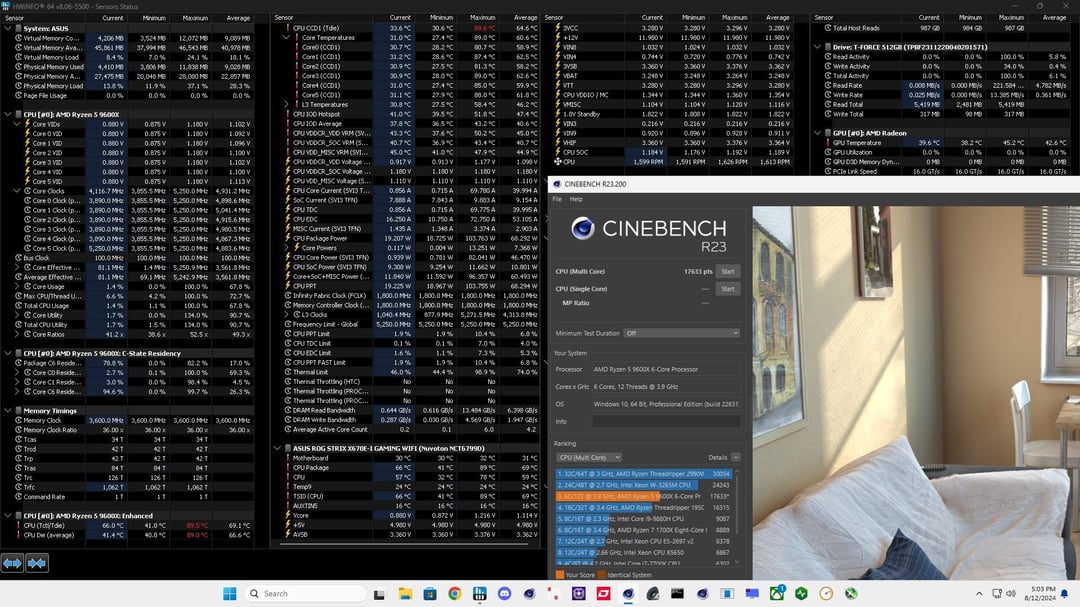
Task: Open the CPU (Multi Core) ranking dropdown
Action: pos(589,457)
